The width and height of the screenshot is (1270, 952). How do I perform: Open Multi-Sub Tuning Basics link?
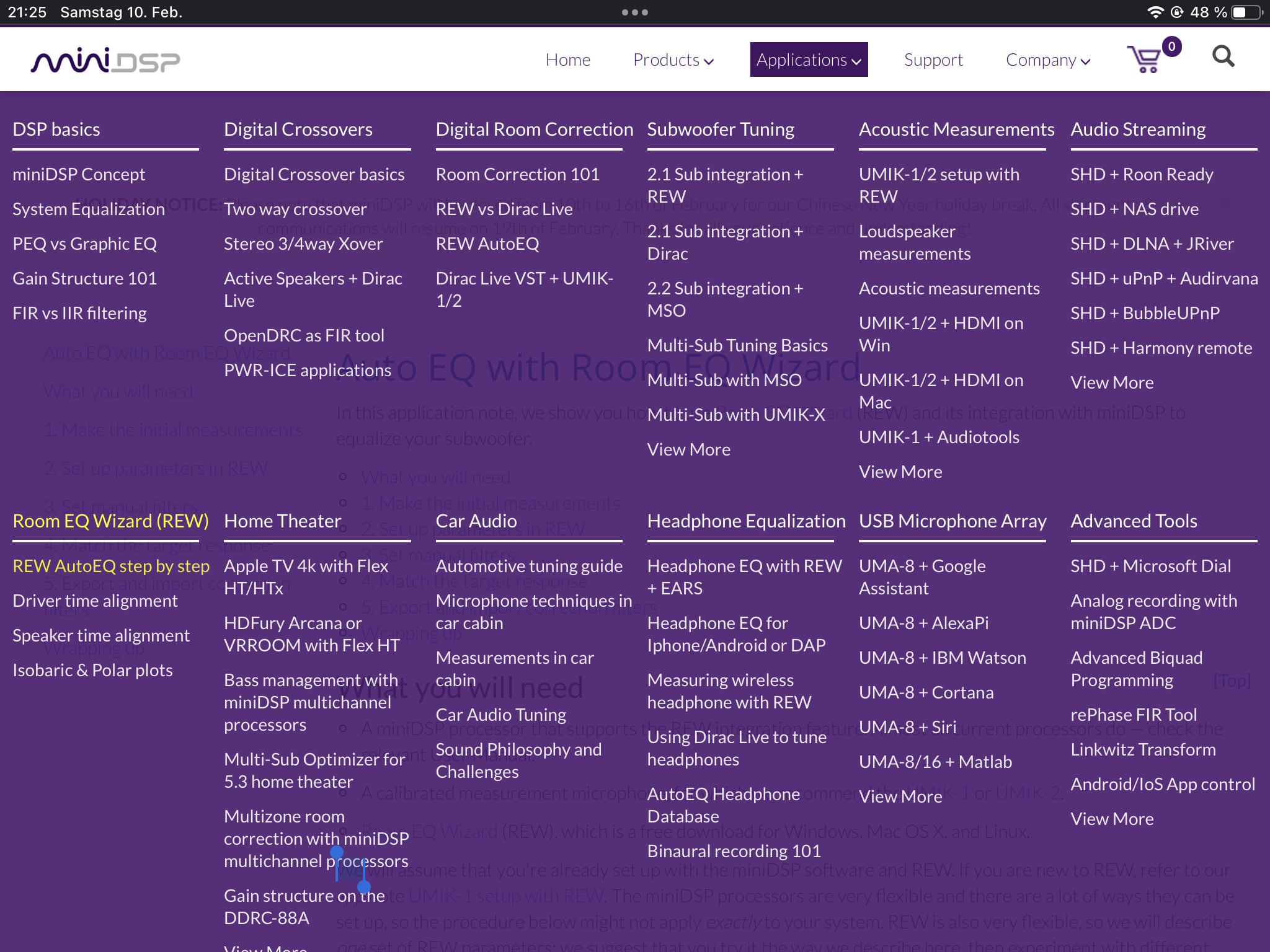[737, 345]
